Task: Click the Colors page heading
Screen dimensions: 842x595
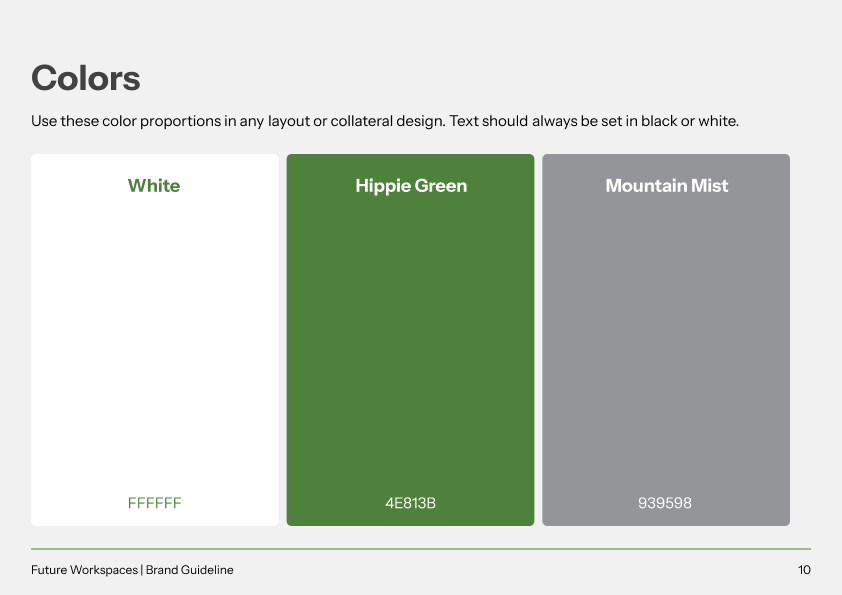Action: click(x=86, y=78)
